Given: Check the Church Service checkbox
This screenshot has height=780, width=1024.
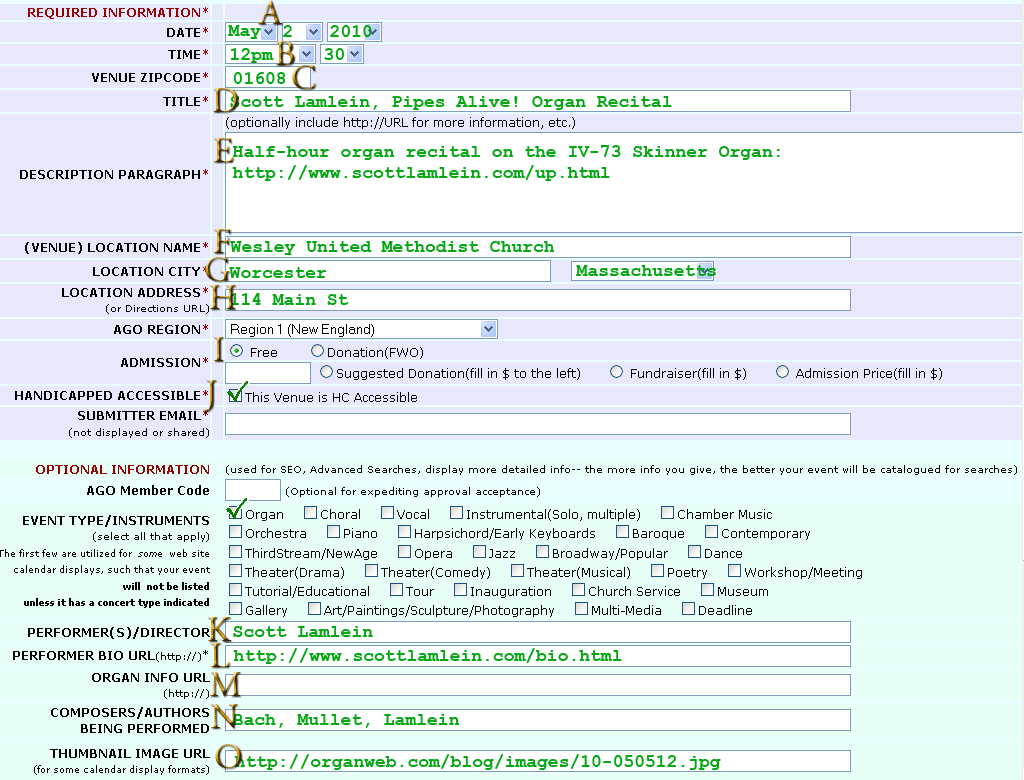Looking at the screenshot, I should tap(578, 590).
